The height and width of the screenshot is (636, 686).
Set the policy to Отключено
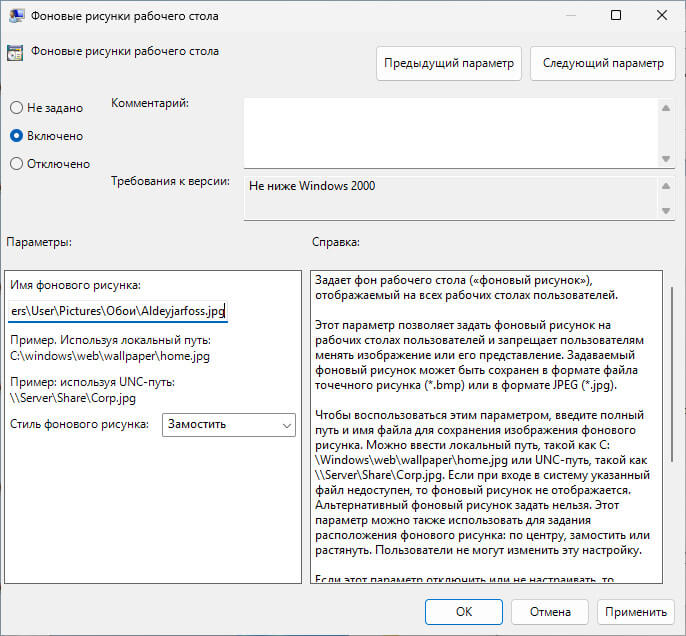coord(17,163)
